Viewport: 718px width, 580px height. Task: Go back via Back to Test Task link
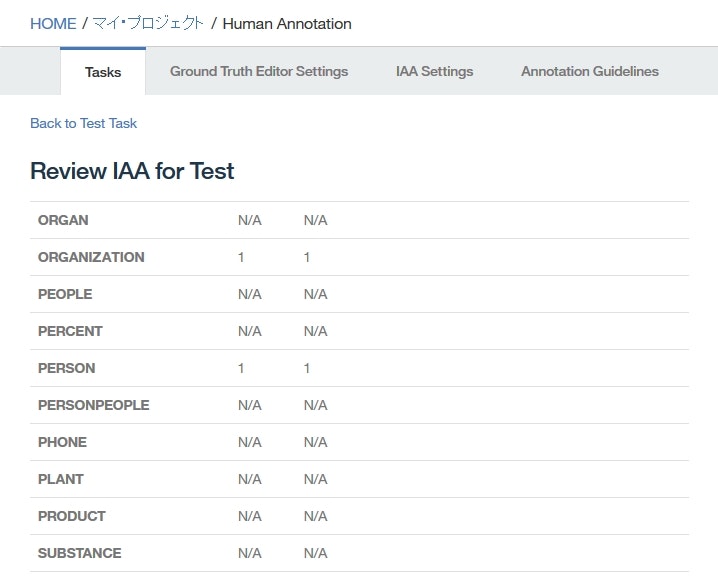[x=83, y=123]
